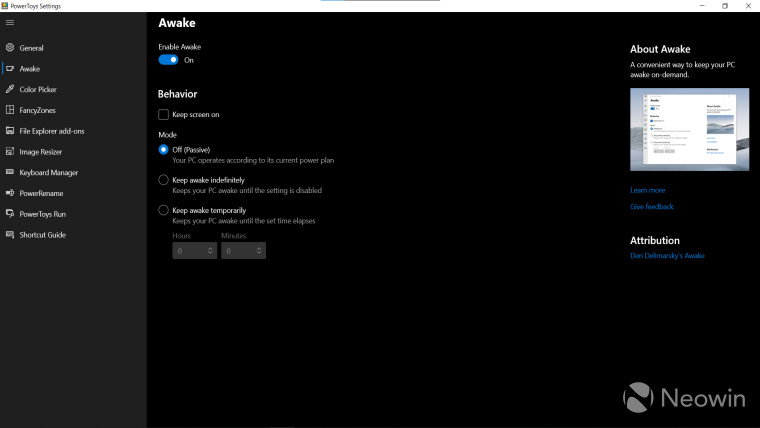Screen dimensions: 760x428
Task: Minimize the PowerToys Settings window
Action: 702,6
